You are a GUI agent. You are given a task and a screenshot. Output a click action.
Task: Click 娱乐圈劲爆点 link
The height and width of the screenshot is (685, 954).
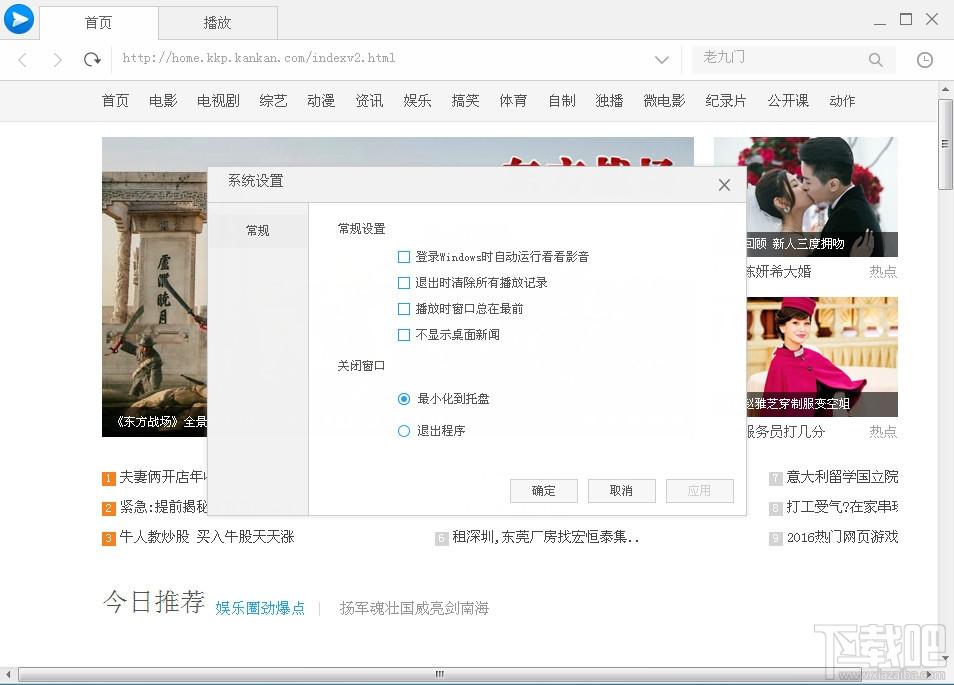point(260,608)
